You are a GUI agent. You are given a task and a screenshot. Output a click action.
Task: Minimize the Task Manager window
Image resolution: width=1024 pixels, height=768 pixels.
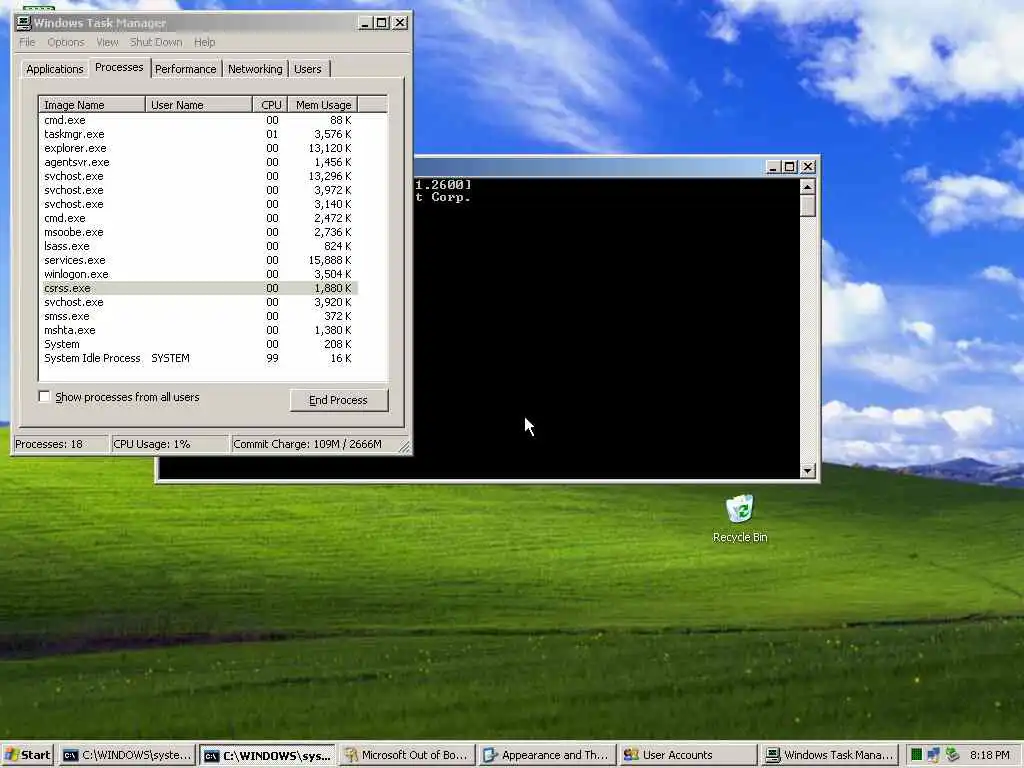pos(365,23)
